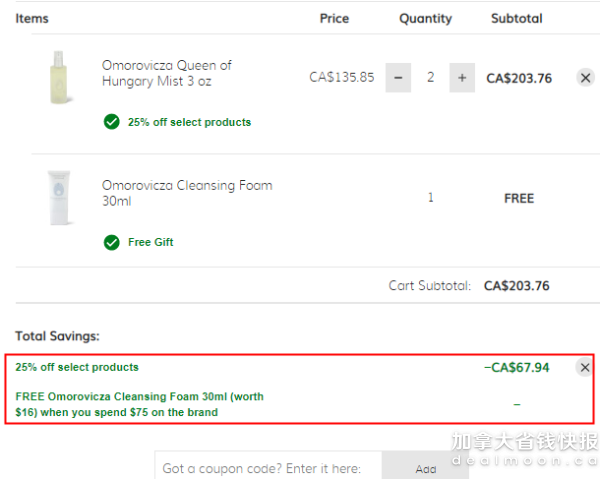Click the Subtotal column header

pos(517,18)
